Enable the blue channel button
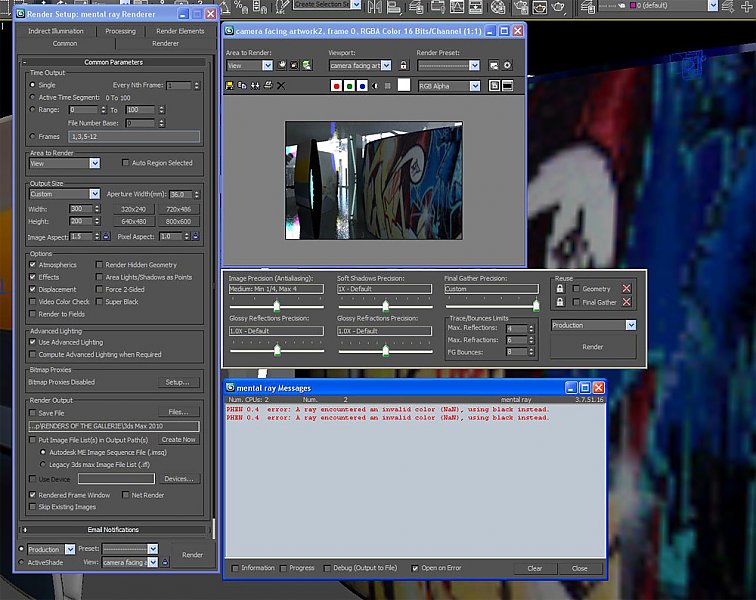The width and height of the screenshot is (756, 600). click(361, 86)
